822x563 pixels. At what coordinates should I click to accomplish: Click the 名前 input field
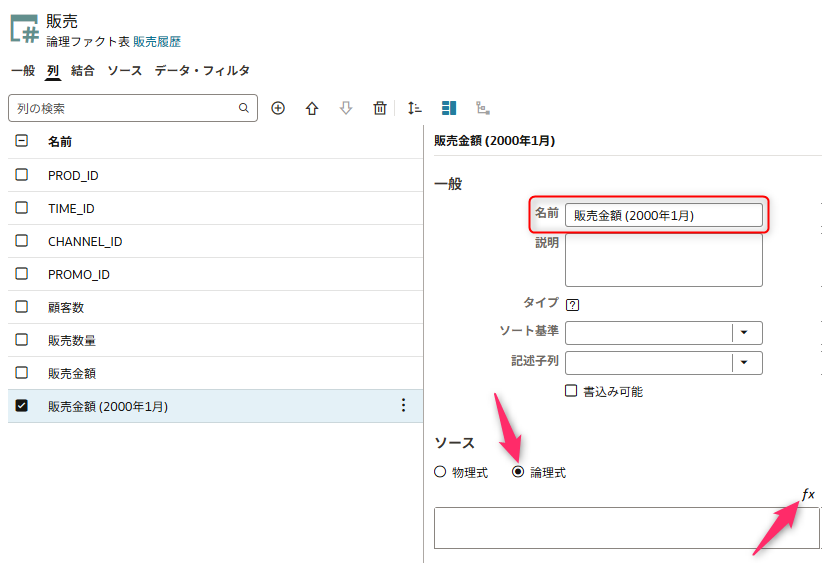coord(664,215)
